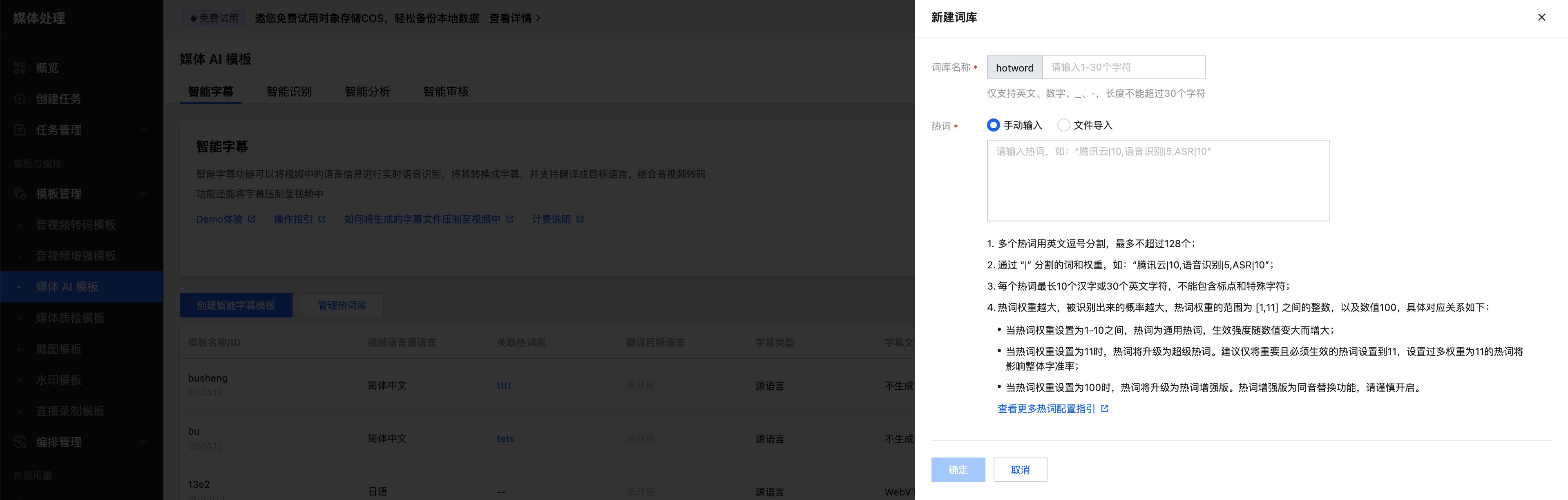Click the 编排管理 icon

[20, 442]
